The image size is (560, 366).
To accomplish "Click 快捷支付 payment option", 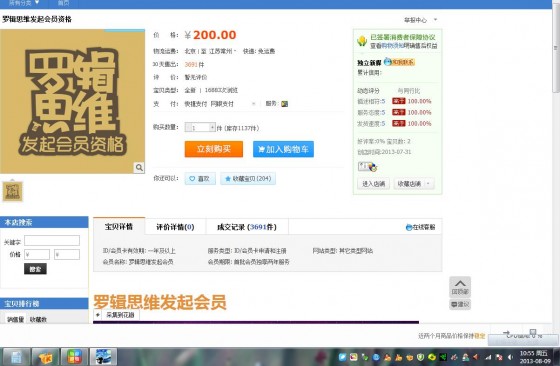I will tap(196, 104).
